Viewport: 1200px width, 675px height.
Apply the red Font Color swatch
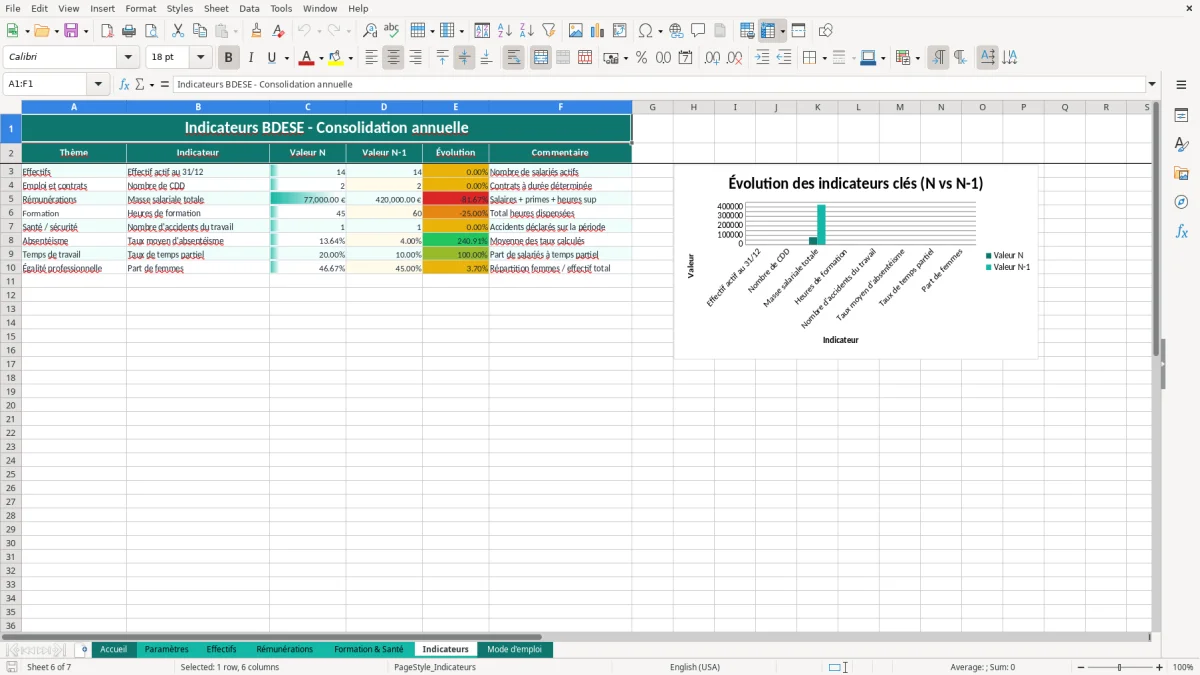(306, 58)
